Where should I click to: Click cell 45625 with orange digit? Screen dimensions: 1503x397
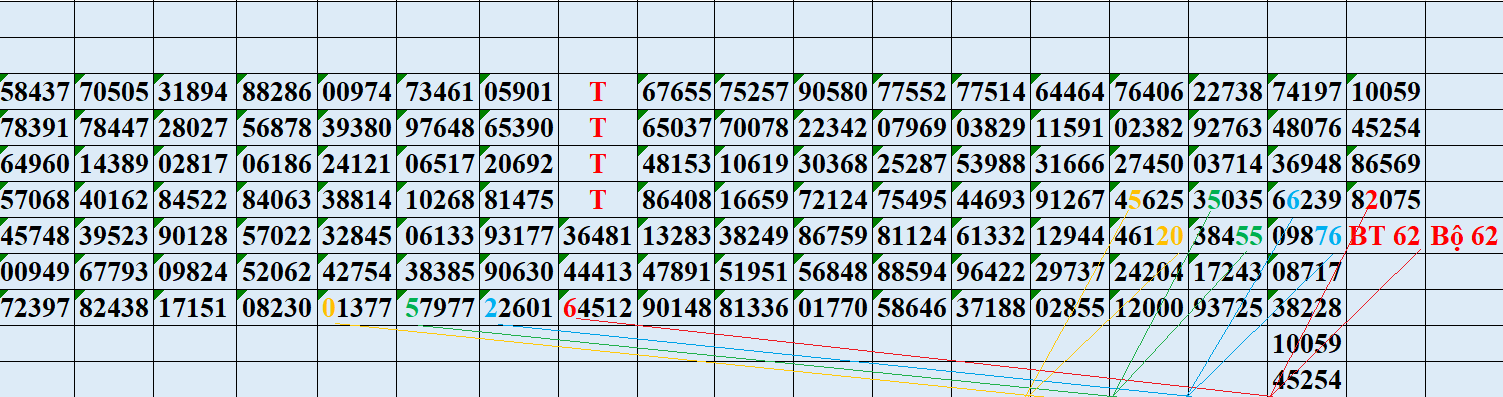1149,200
